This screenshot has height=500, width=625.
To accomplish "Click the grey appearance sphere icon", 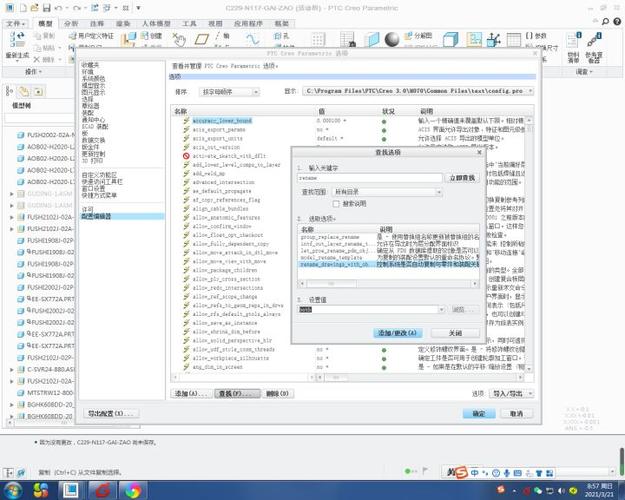I will pos(392,39).
